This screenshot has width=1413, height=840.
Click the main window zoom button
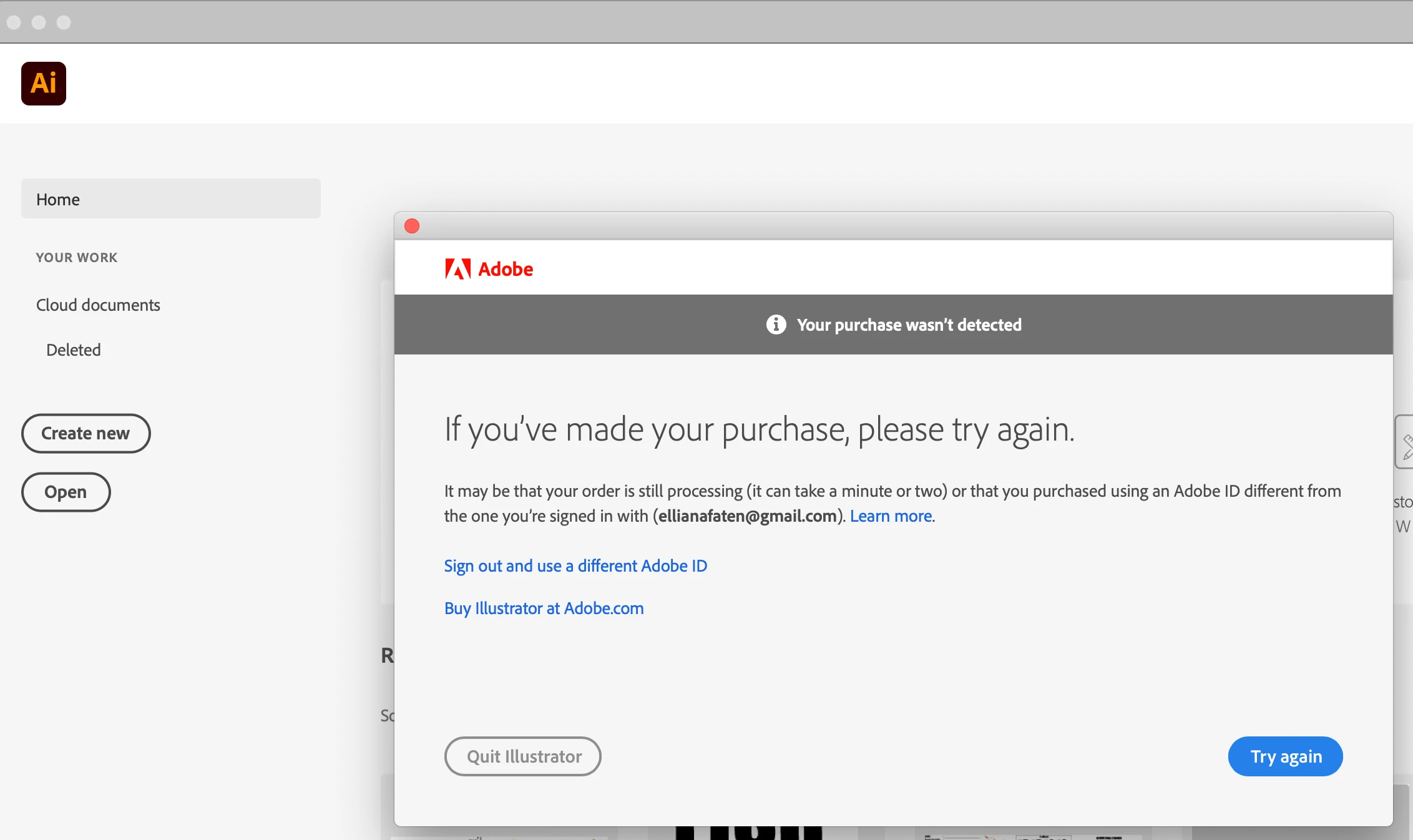point(64,22)
